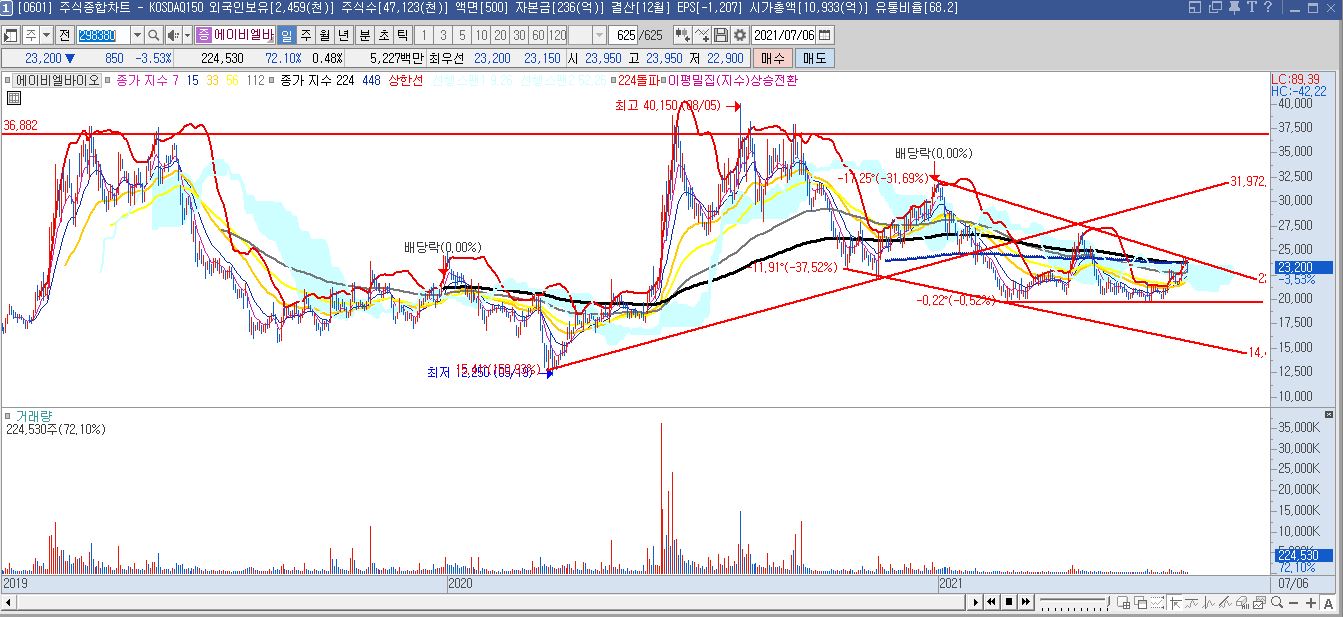Select the 30 interval button
The height and width of the screenshot is (617, 1343).
tap(519, 35)
